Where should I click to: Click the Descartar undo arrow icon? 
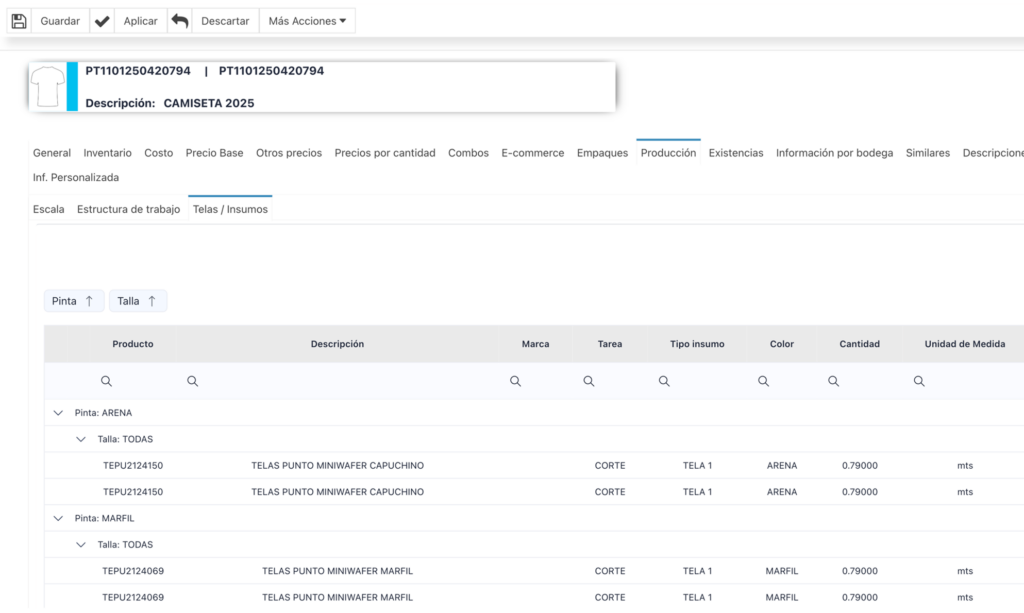180,21
